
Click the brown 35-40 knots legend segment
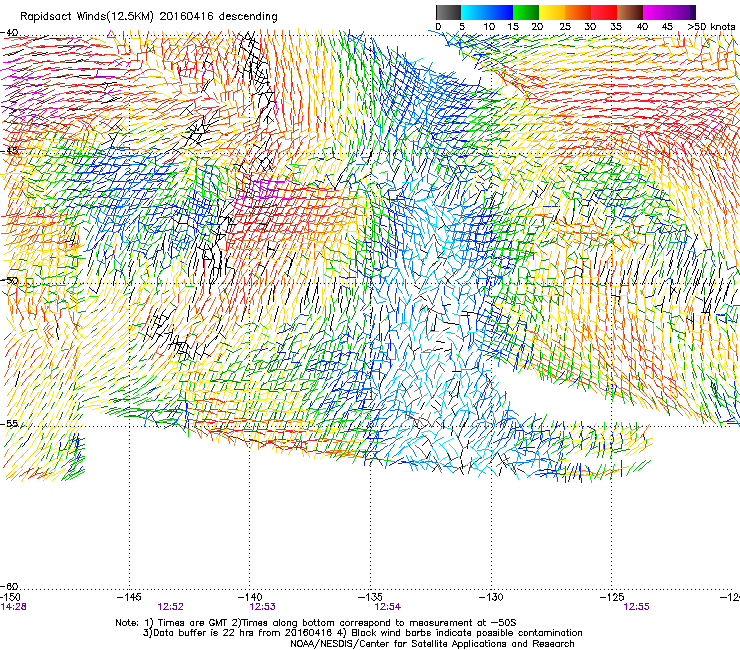[x=630, y=12]
